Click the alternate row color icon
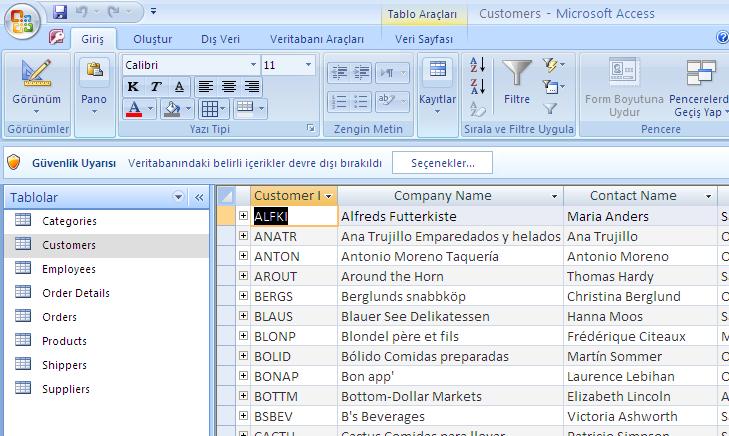The image size is (729, 436). 245,107
